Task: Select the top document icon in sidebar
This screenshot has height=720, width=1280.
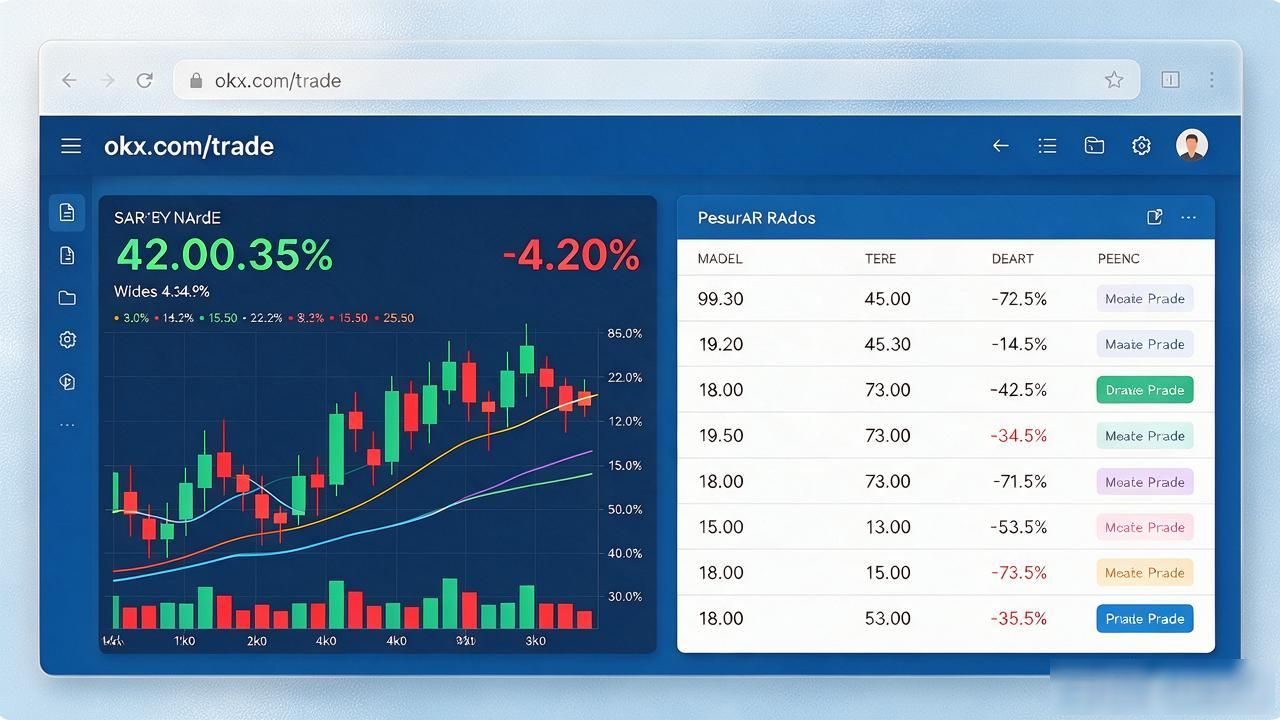Action: (x=67, y=212)
